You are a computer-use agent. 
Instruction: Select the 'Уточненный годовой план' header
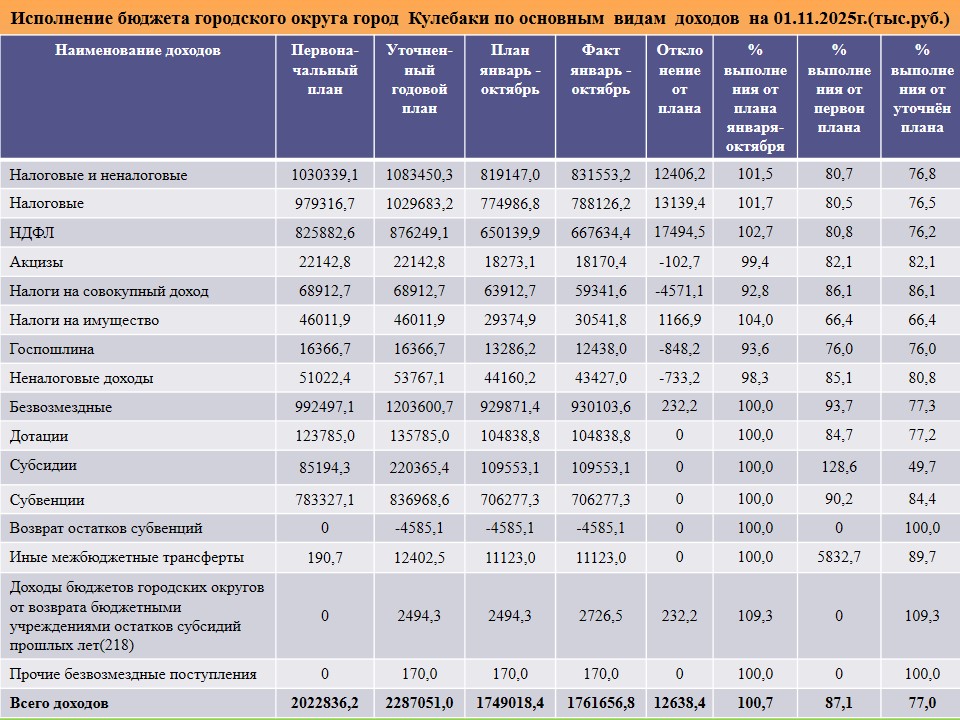(x=419, y=79)
